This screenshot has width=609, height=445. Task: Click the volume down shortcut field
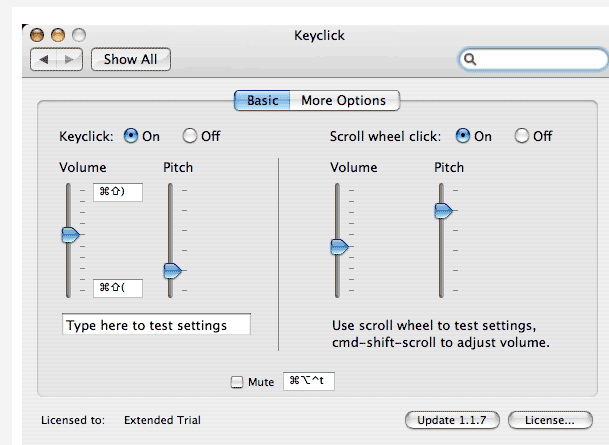(x=117, y=288)
